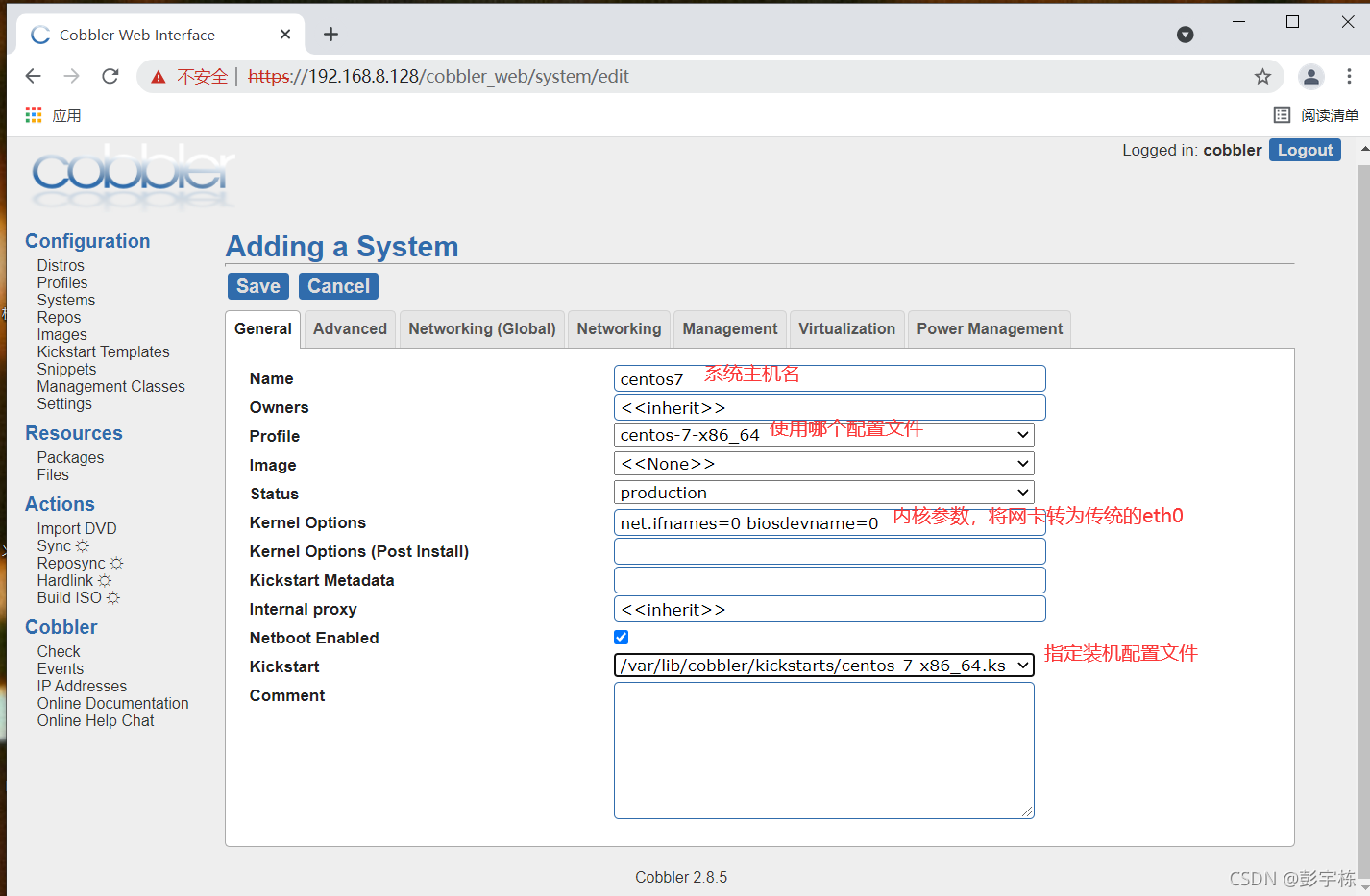The height and width of the screenshot is (896, 1370).
Task: Click the Comment text area
Action: click(824, 751)
